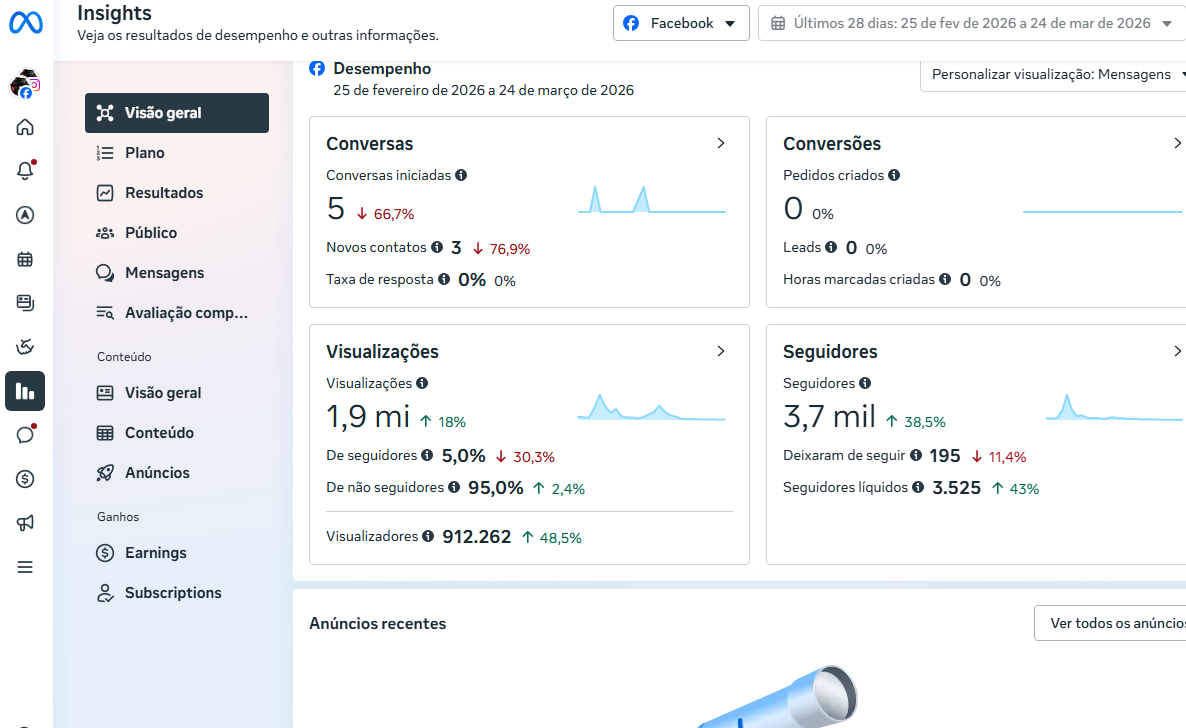Open the Mensagens menu item
Screen dimensions: 1186x728
coord(177,273)
